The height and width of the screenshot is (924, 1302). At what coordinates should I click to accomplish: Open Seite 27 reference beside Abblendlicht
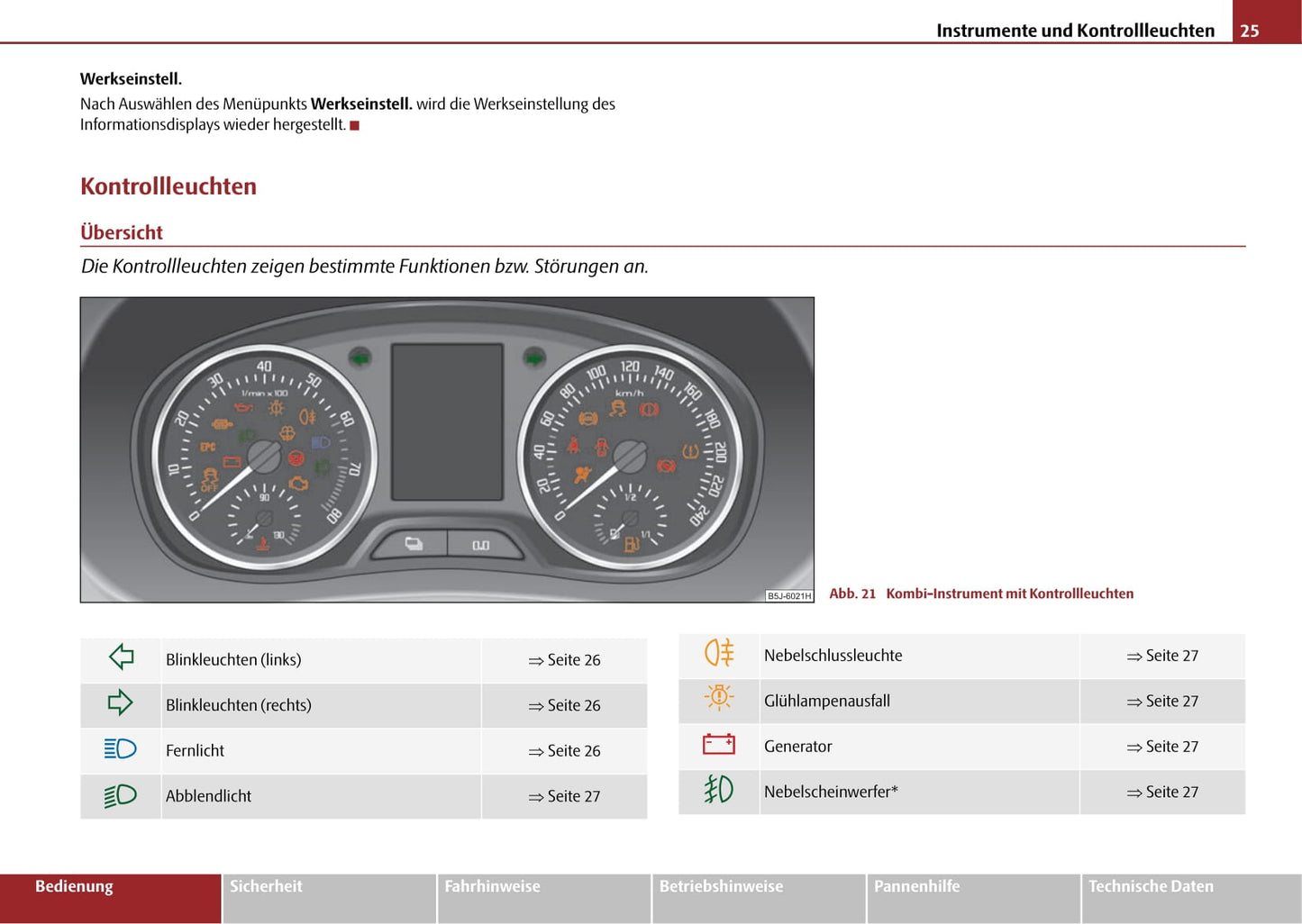coord(565,796)
